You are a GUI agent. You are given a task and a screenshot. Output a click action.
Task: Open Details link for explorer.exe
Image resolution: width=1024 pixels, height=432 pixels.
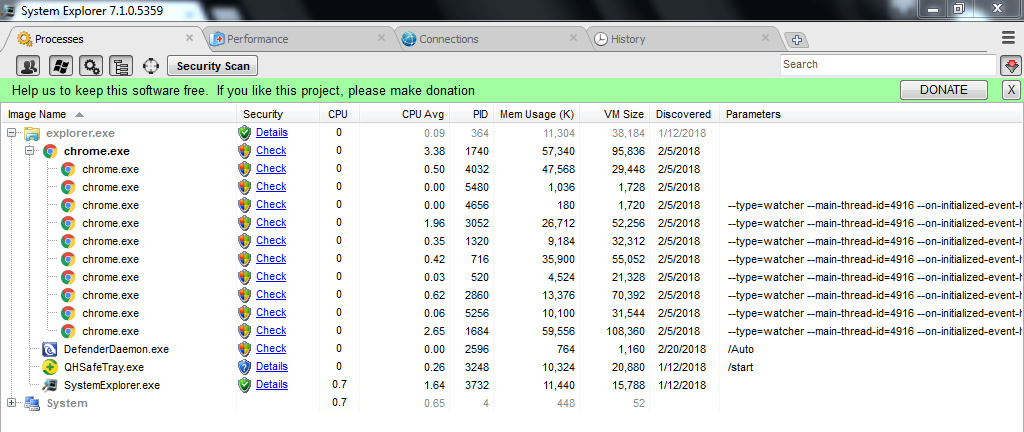tap(272, 132)
